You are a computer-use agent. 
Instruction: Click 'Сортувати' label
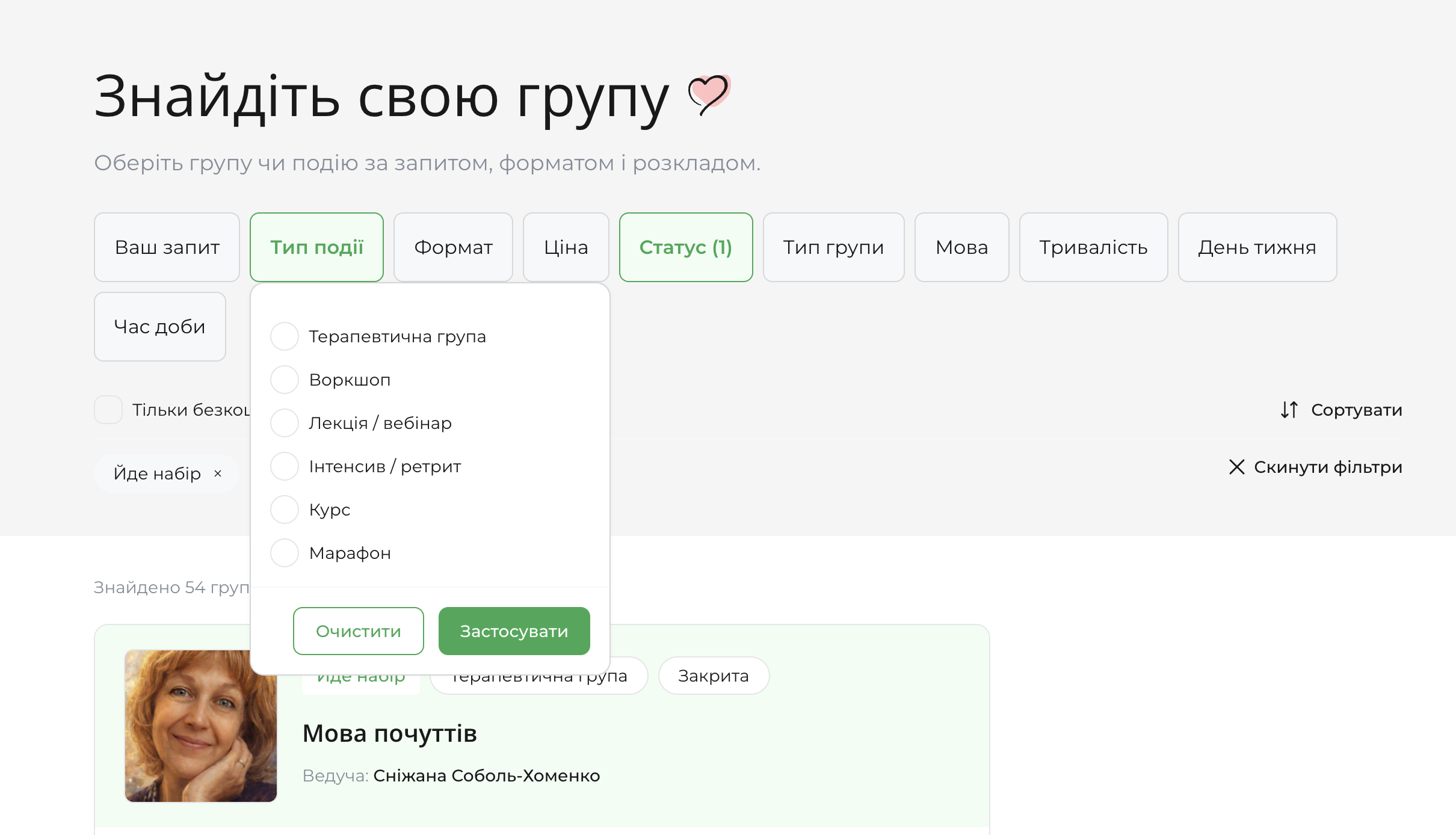(x=1356, y=410)
